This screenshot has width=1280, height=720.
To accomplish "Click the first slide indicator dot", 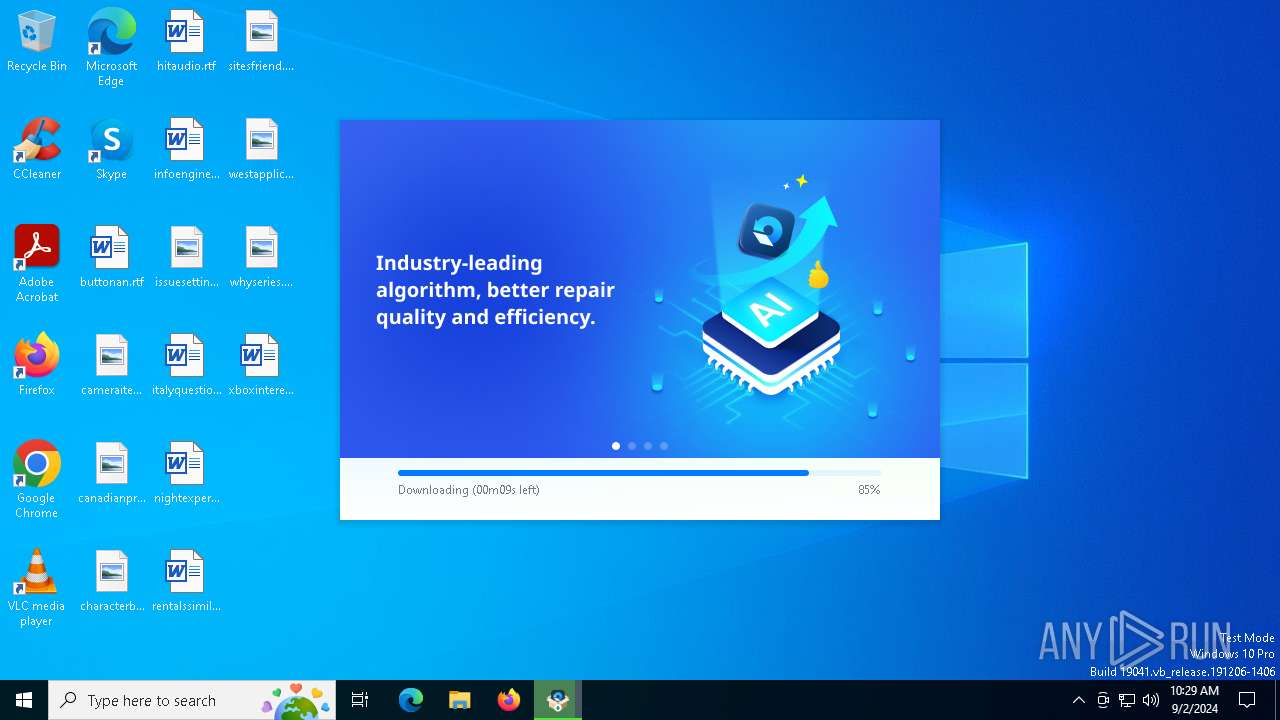I will 616,446.
